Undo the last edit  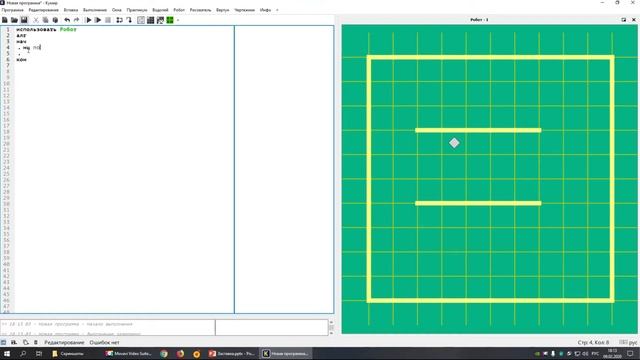coord(67,20)
